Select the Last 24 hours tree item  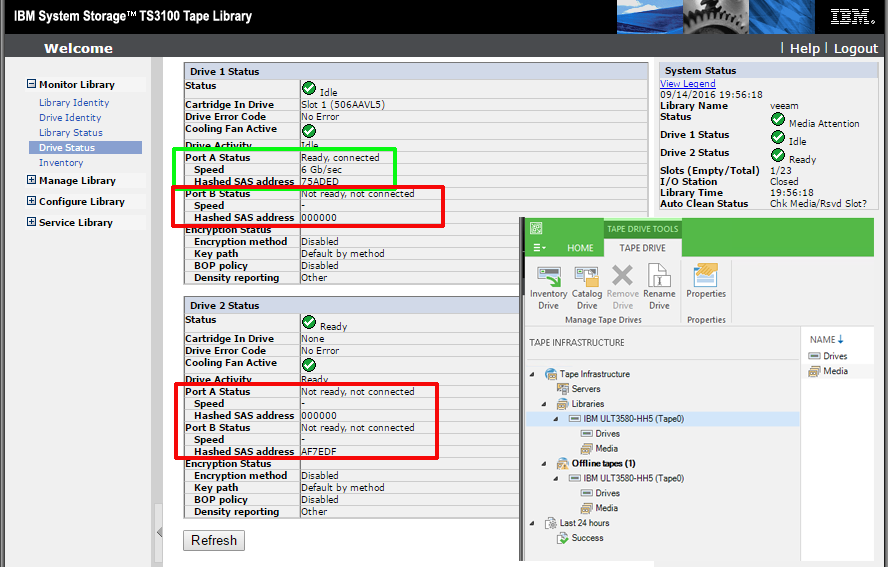577,523
